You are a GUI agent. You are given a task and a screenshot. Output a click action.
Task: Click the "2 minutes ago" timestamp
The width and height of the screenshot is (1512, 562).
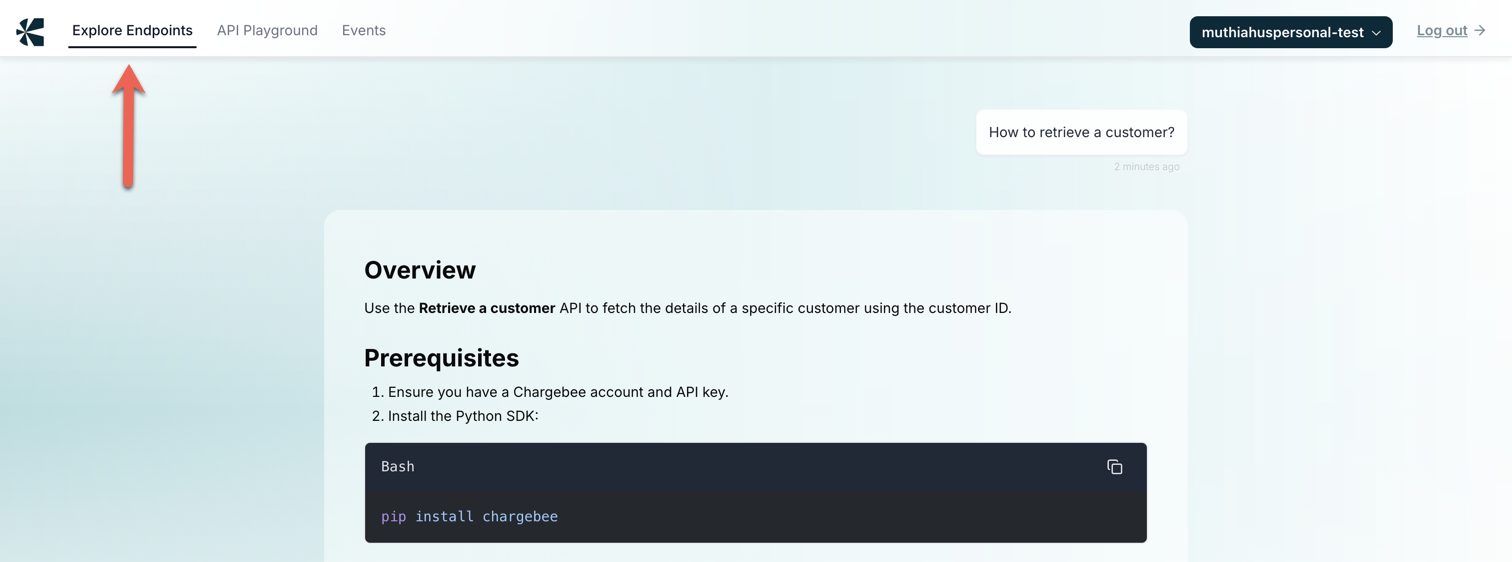[x=1147, y=167]
